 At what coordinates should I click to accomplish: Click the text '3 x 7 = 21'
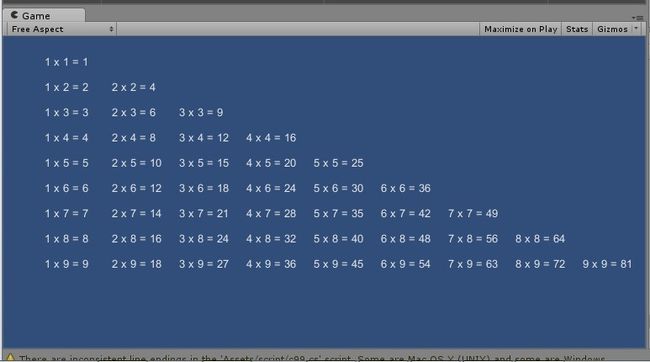(204, 214)
